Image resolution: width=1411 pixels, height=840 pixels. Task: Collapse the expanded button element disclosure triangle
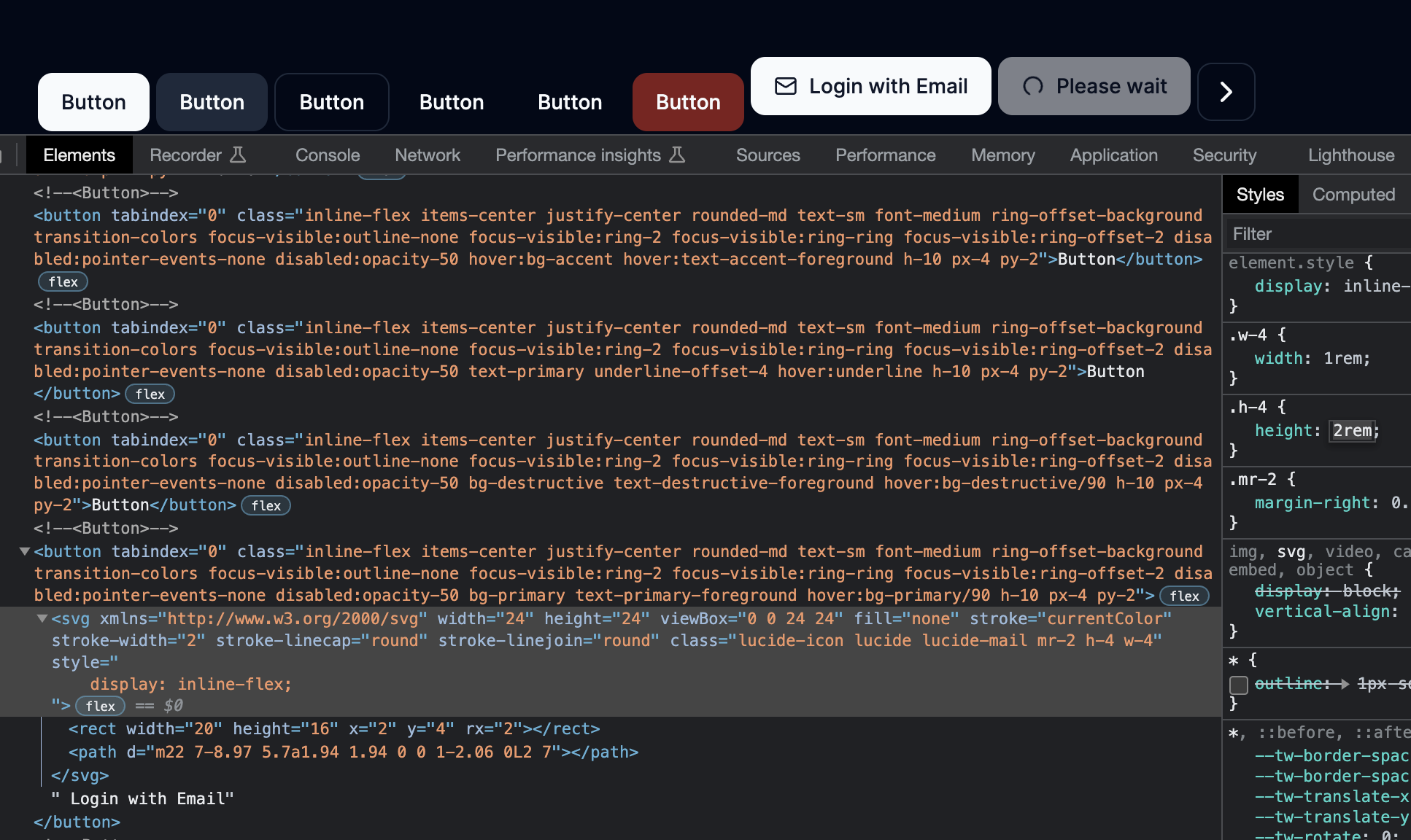click(x=24, y=552)
